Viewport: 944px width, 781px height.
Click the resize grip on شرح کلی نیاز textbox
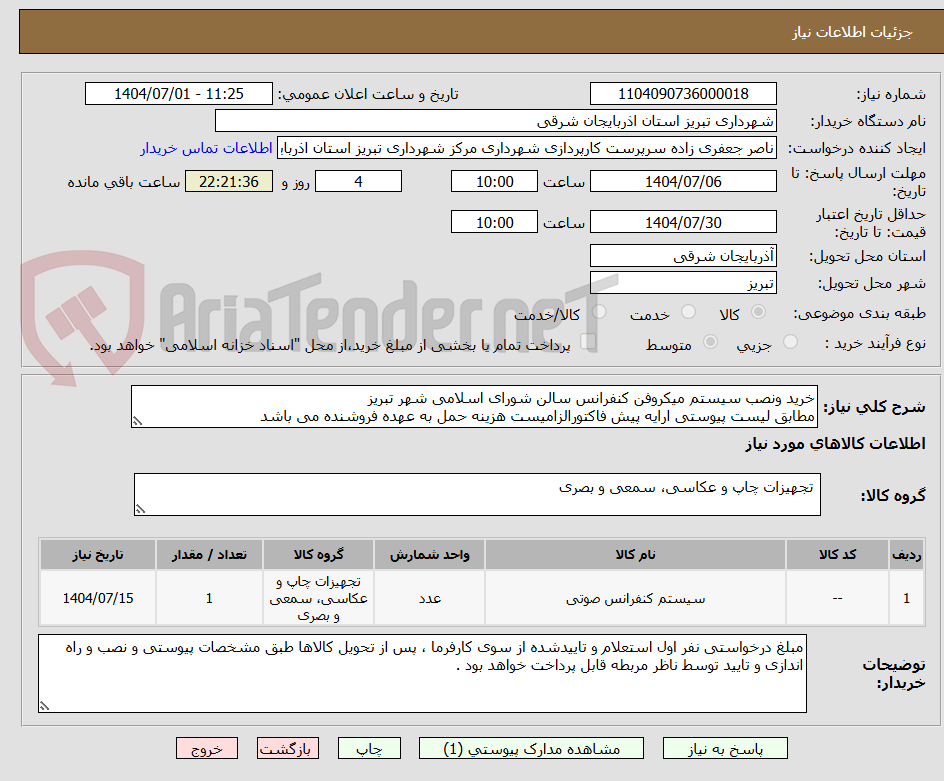pyautogui.click(x=138, y=421)
